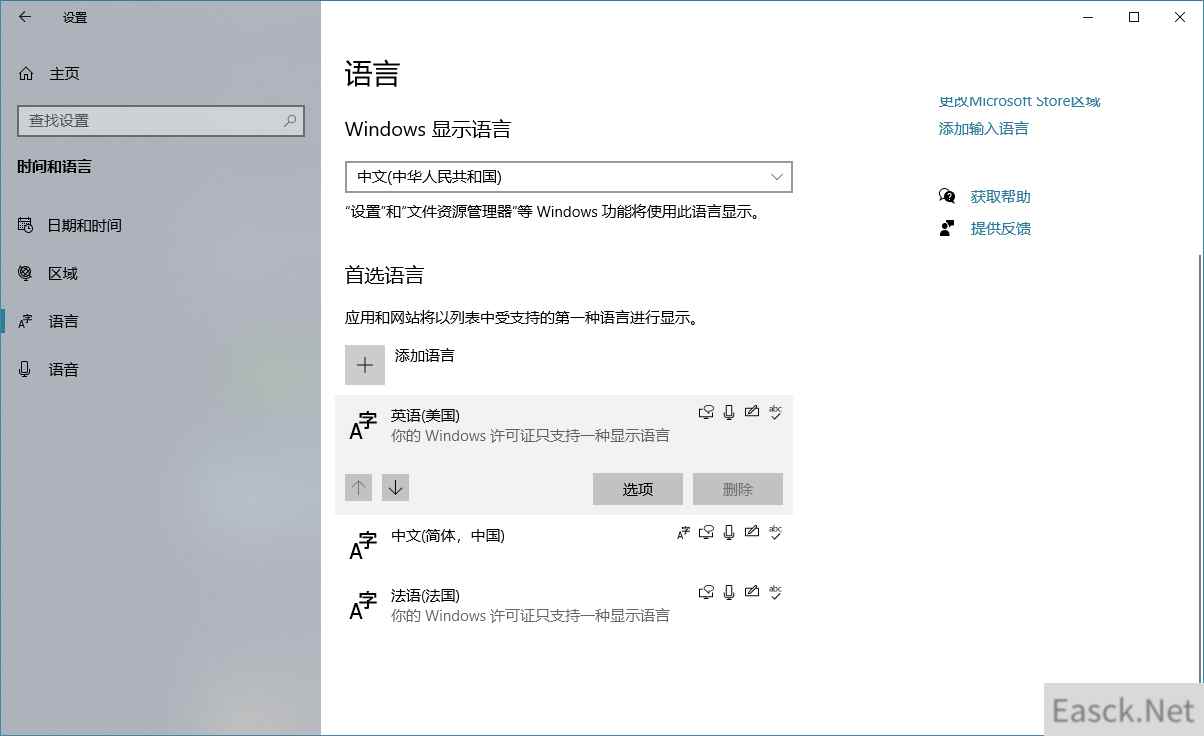This screenshot has height=736, width=1204.
Task: Click the A字 language icon left of 英语(美国)
Action: [363, 425]
